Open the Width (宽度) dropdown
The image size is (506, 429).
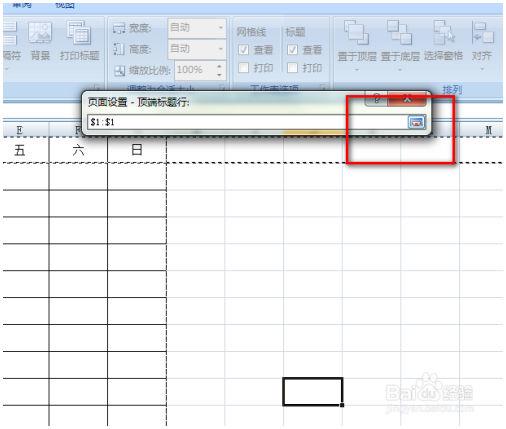197,27
